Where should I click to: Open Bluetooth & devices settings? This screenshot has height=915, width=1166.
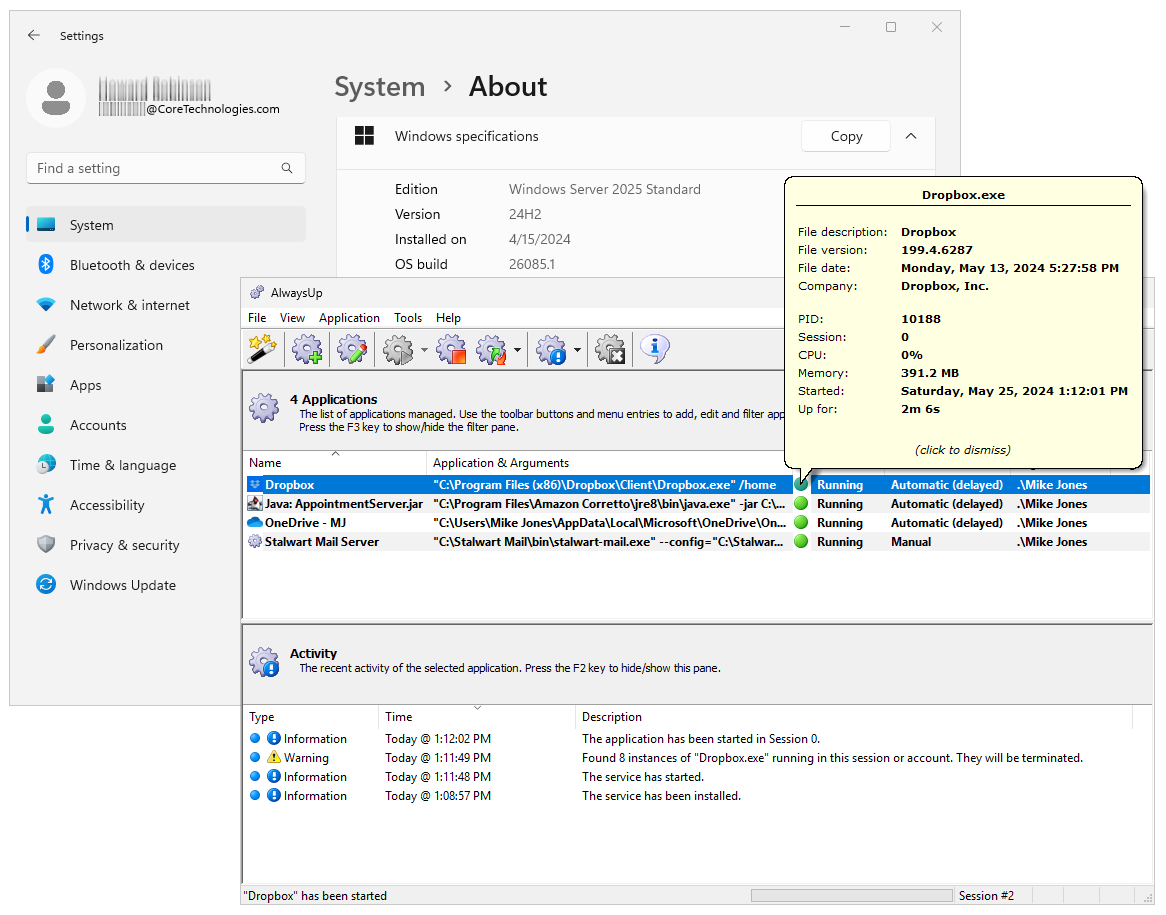tap(132, 265)
